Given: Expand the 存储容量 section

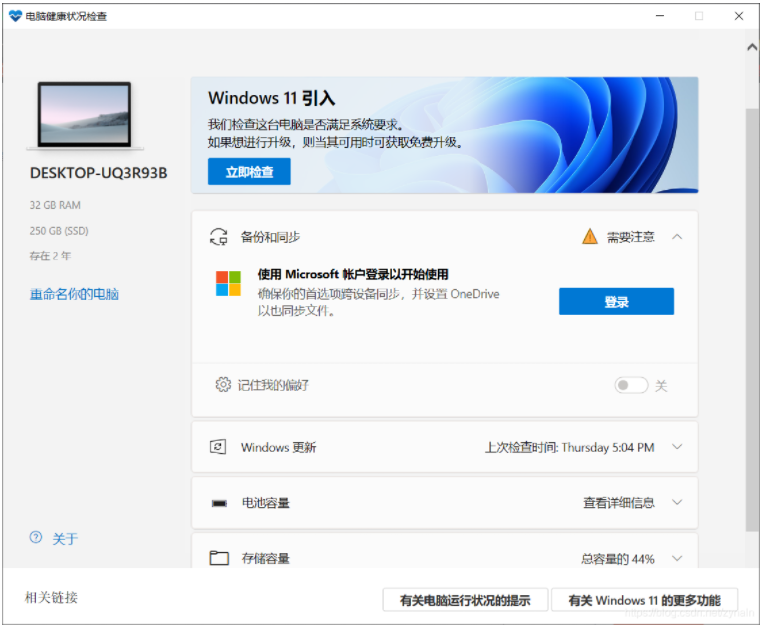Looking at the screenshot, I should [x=677, y=558].
